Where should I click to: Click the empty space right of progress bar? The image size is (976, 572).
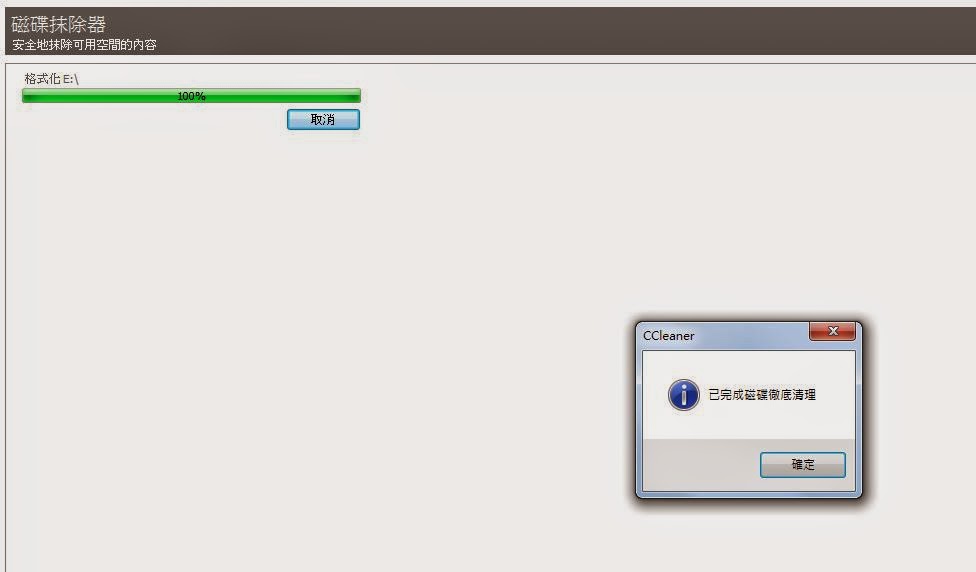[x=622, y=96]
